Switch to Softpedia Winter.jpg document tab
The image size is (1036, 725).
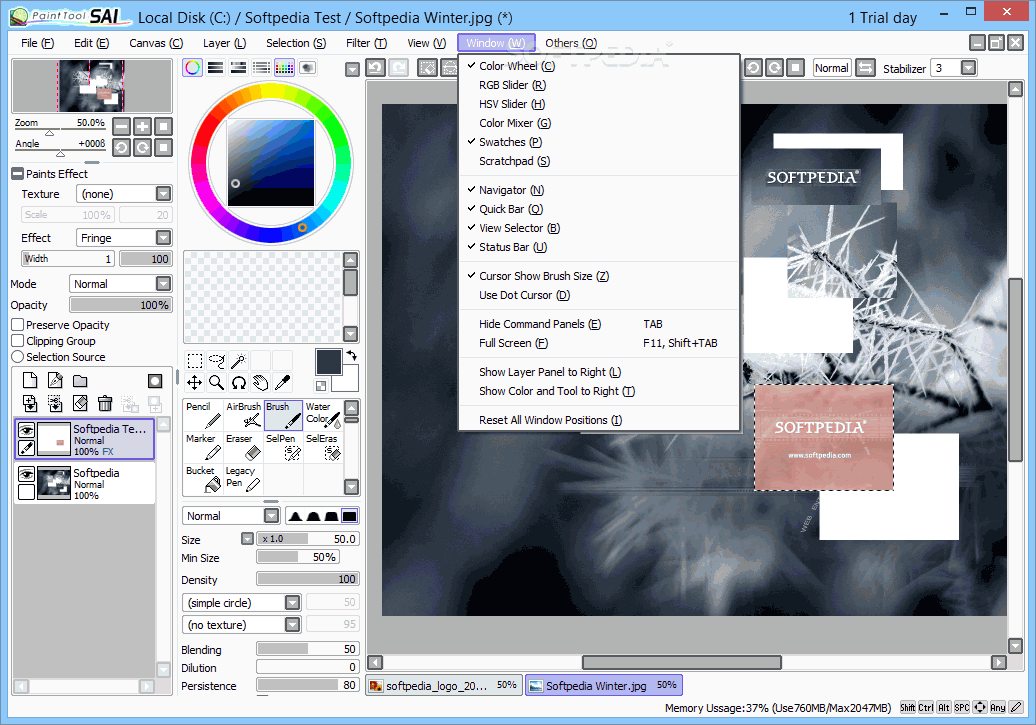pyautogui.click(x=604, y=686)
